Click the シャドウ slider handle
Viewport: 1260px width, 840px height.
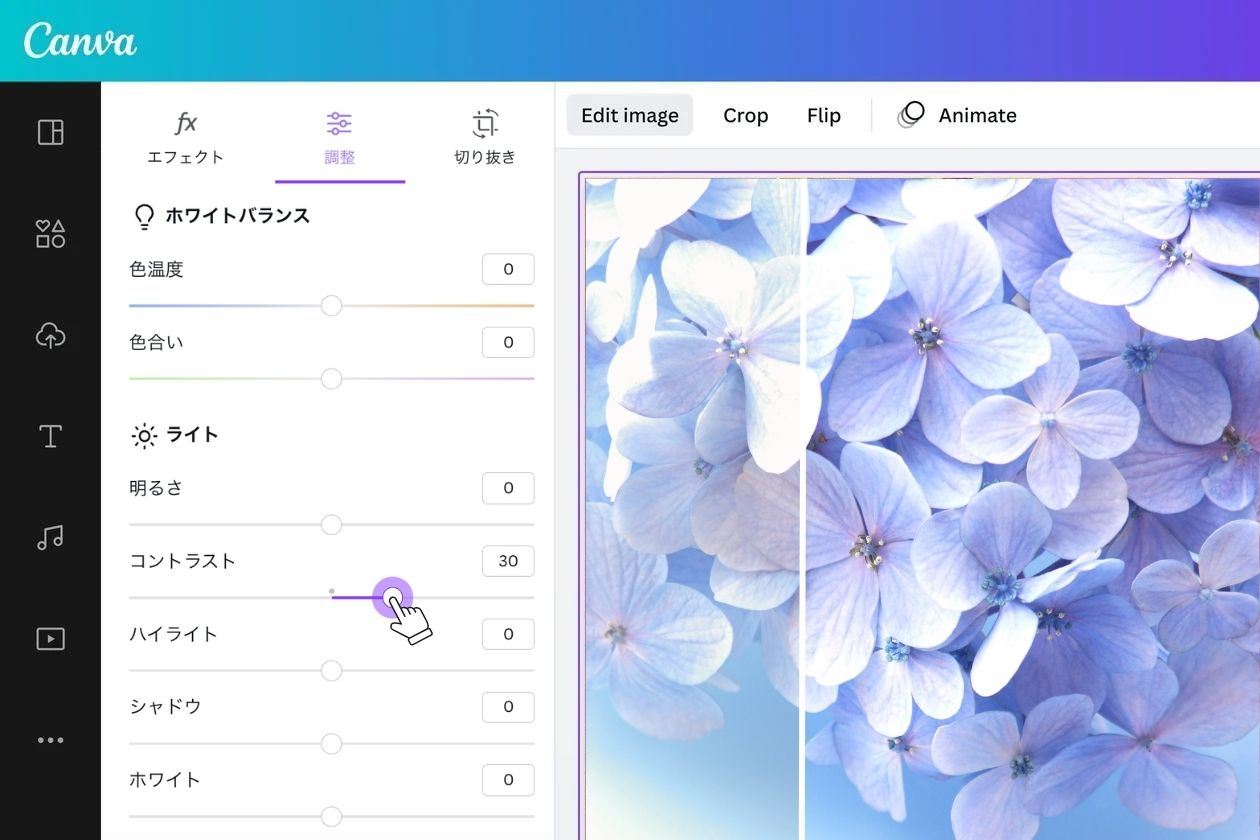click(x=331, y=744)
